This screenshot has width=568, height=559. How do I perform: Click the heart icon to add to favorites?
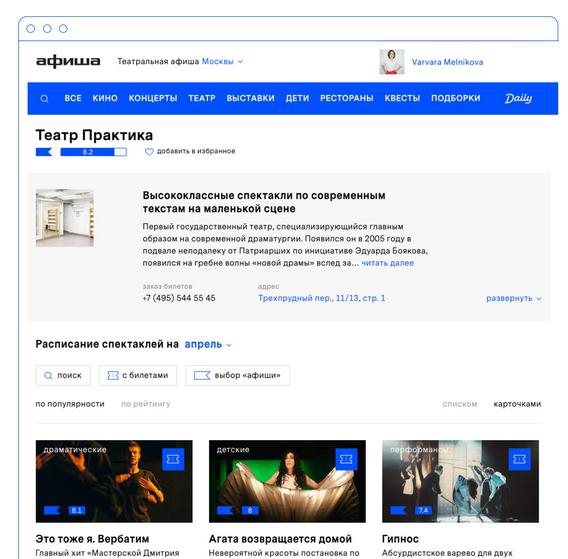(149, 151)
